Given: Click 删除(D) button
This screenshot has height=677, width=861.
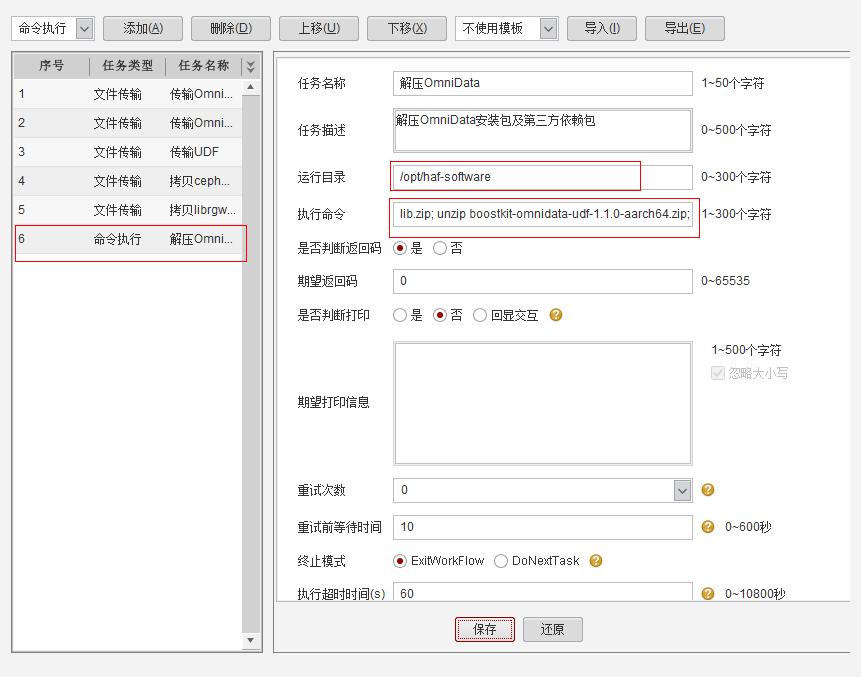Looking at the screenshot, I should click(x=231, y=29).
